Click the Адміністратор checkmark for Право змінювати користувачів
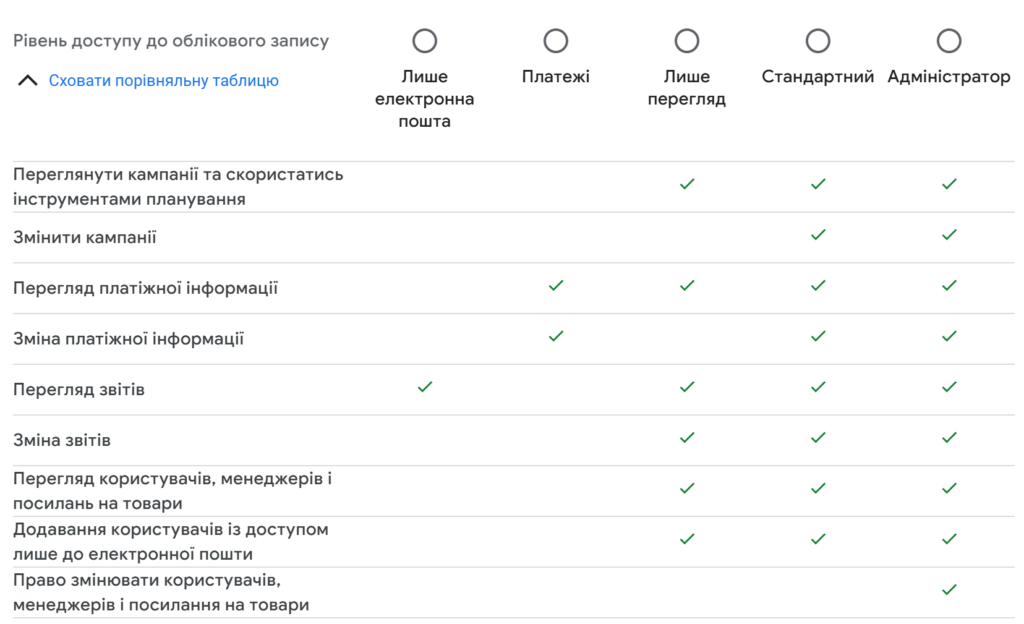 click(x=949, y=590)
